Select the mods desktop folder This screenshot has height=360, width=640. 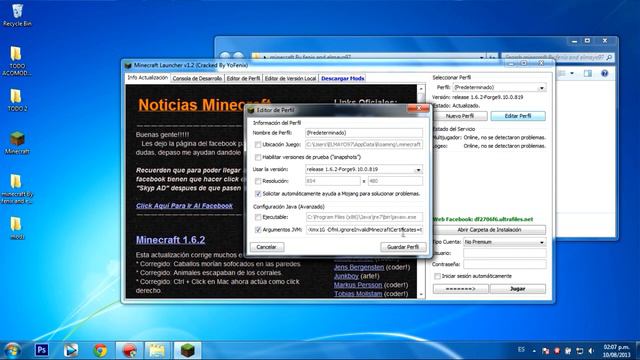pyautogui.click(x=17, y=228)
